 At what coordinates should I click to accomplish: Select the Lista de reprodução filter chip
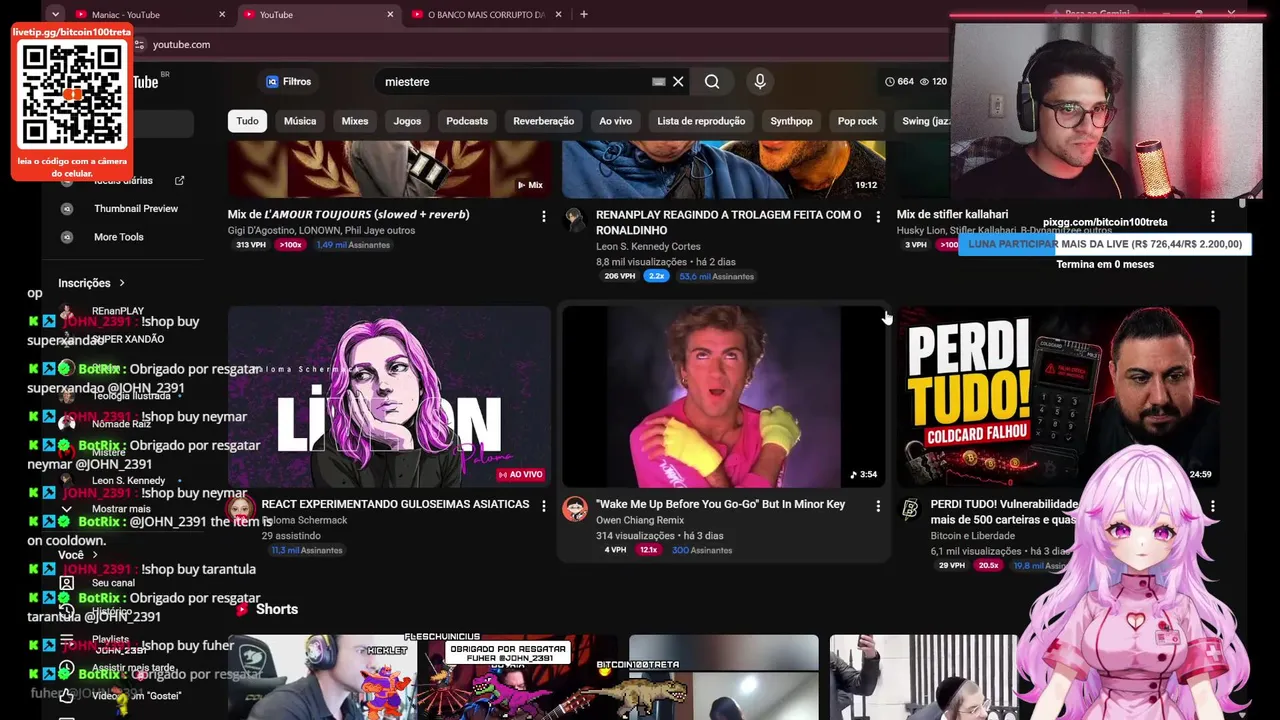(701, 121)
